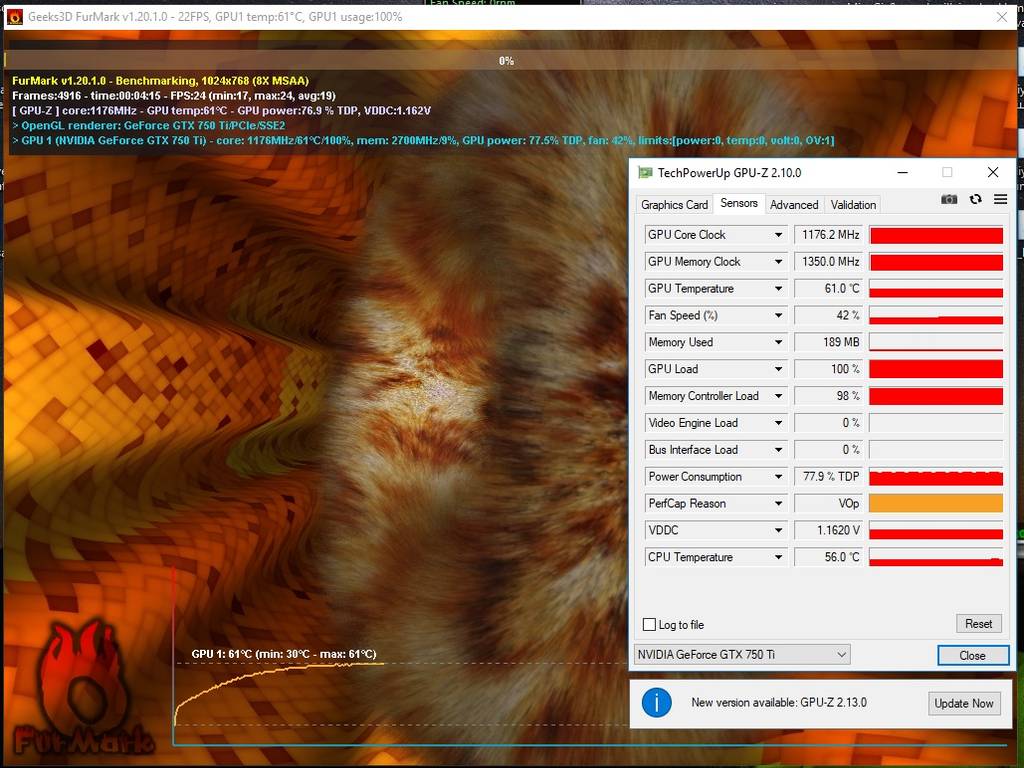Click the GPU Temperature graph bar
This screenshot has height=768, width=1024.
click(x=936, y=289)
